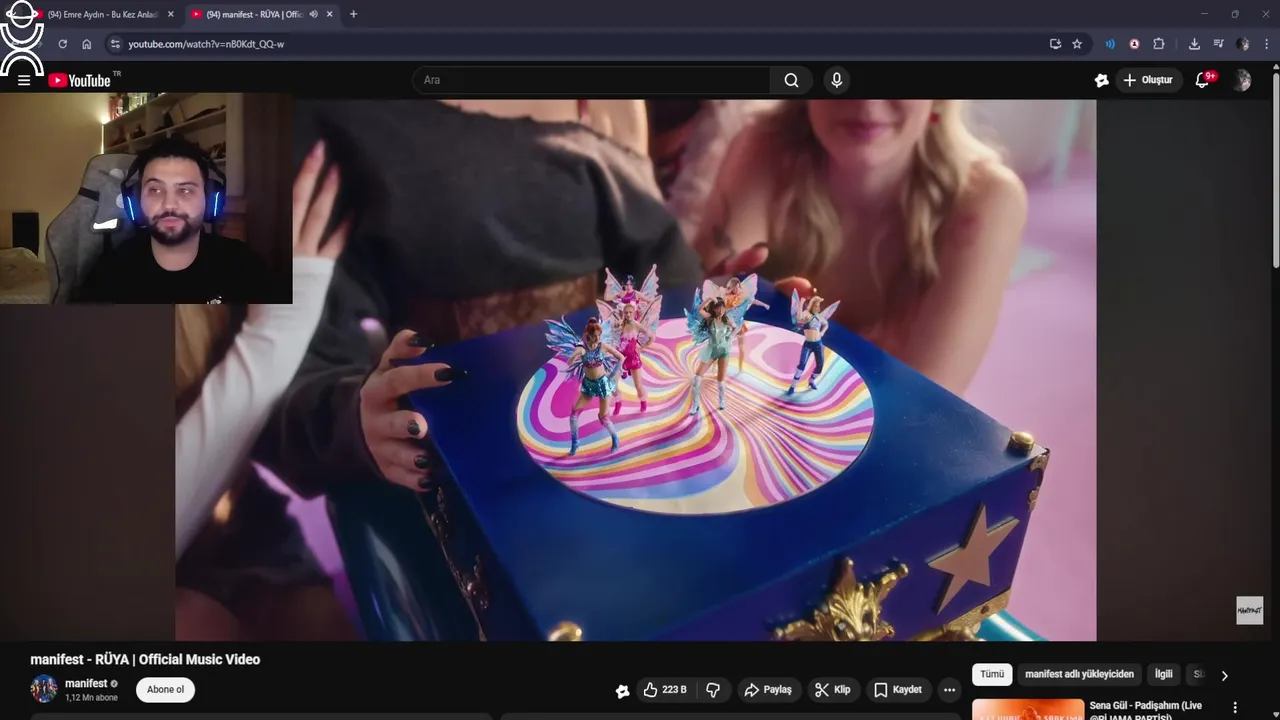The height and width of the screenshot is (720, 1280).
Task: Subscribe with the Abone ol button
Action: click(165, 690)
